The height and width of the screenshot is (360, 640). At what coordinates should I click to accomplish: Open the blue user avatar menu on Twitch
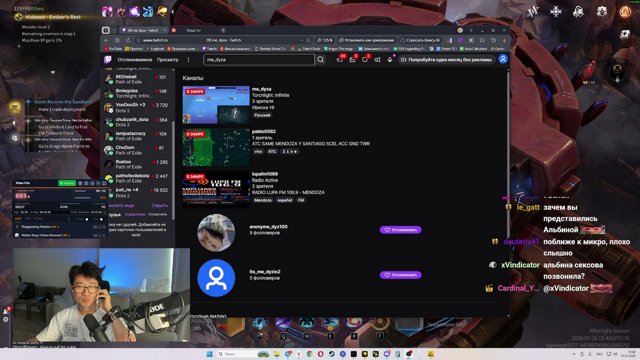(503, 59)
